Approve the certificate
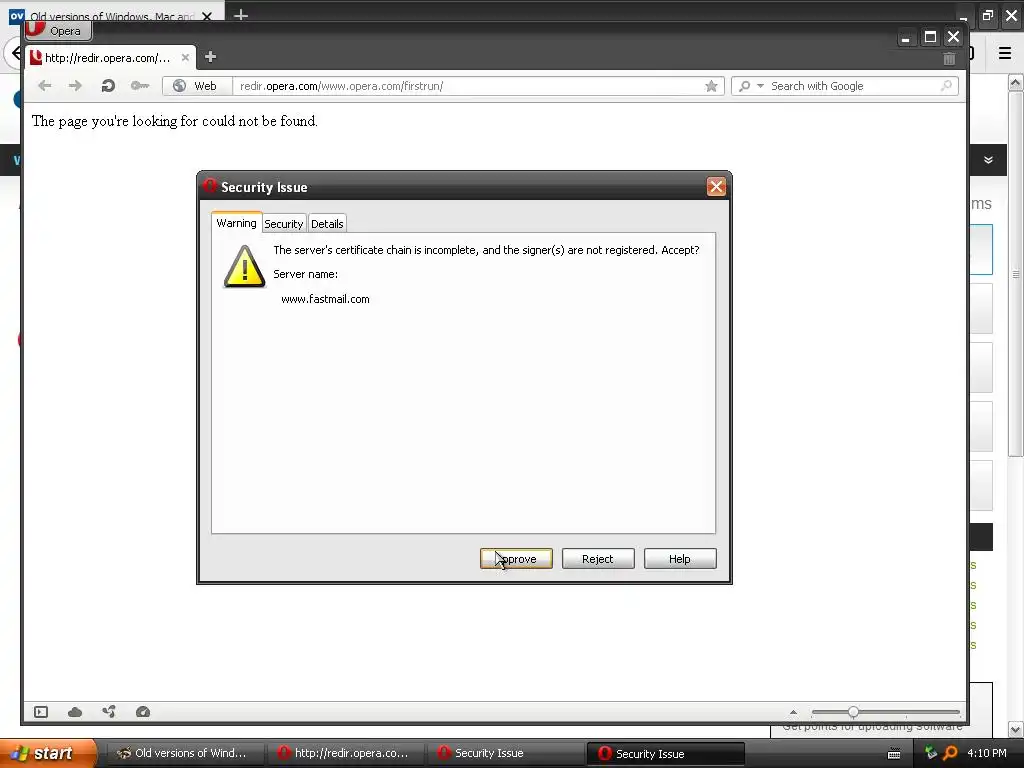The image size is (1024, 768). coord(517,559)
